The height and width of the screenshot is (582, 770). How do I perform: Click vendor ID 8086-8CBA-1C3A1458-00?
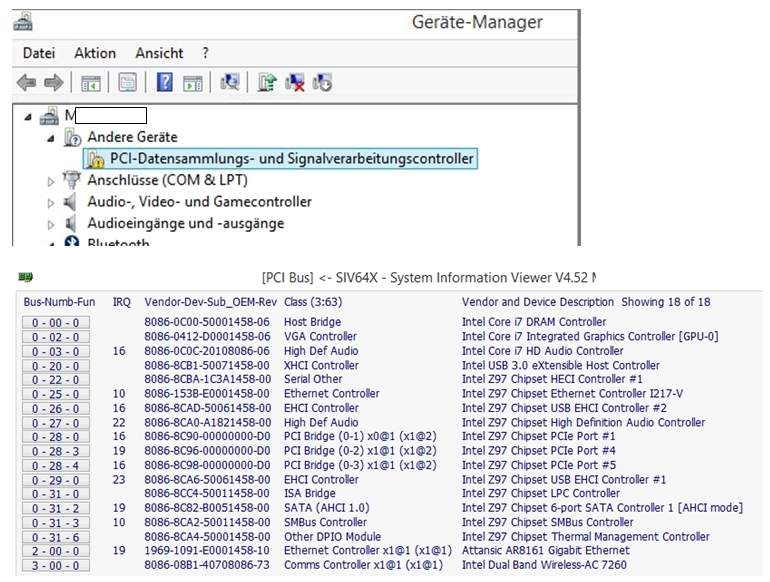tap(207, 379)
